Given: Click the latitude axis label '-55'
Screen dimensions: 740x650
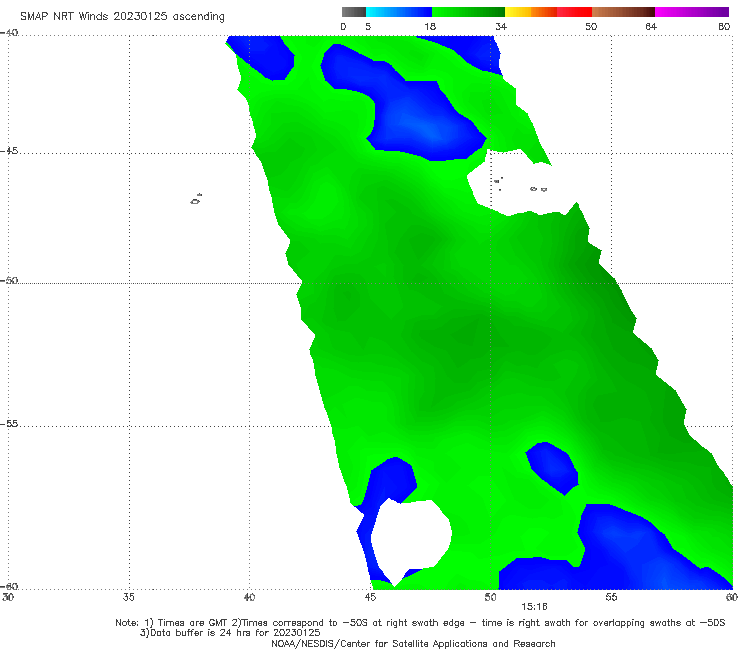Looking at the screenshot, I should click(9, 423).
